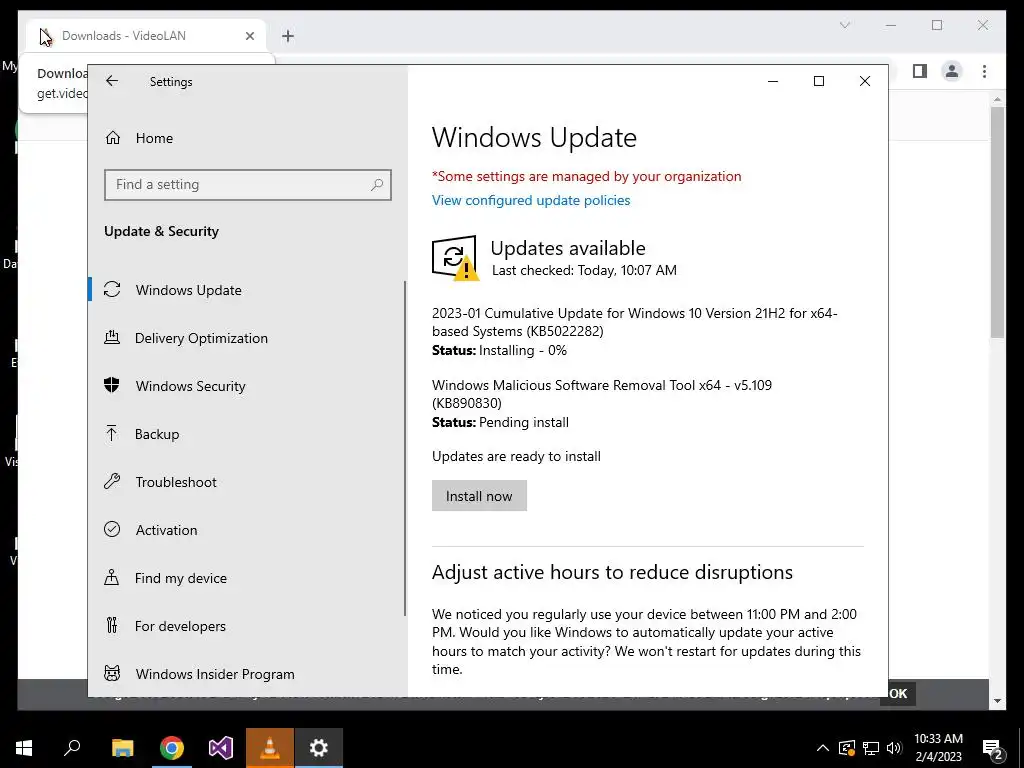
Task: Maximize the Settings window
Action: coord(819,81)
